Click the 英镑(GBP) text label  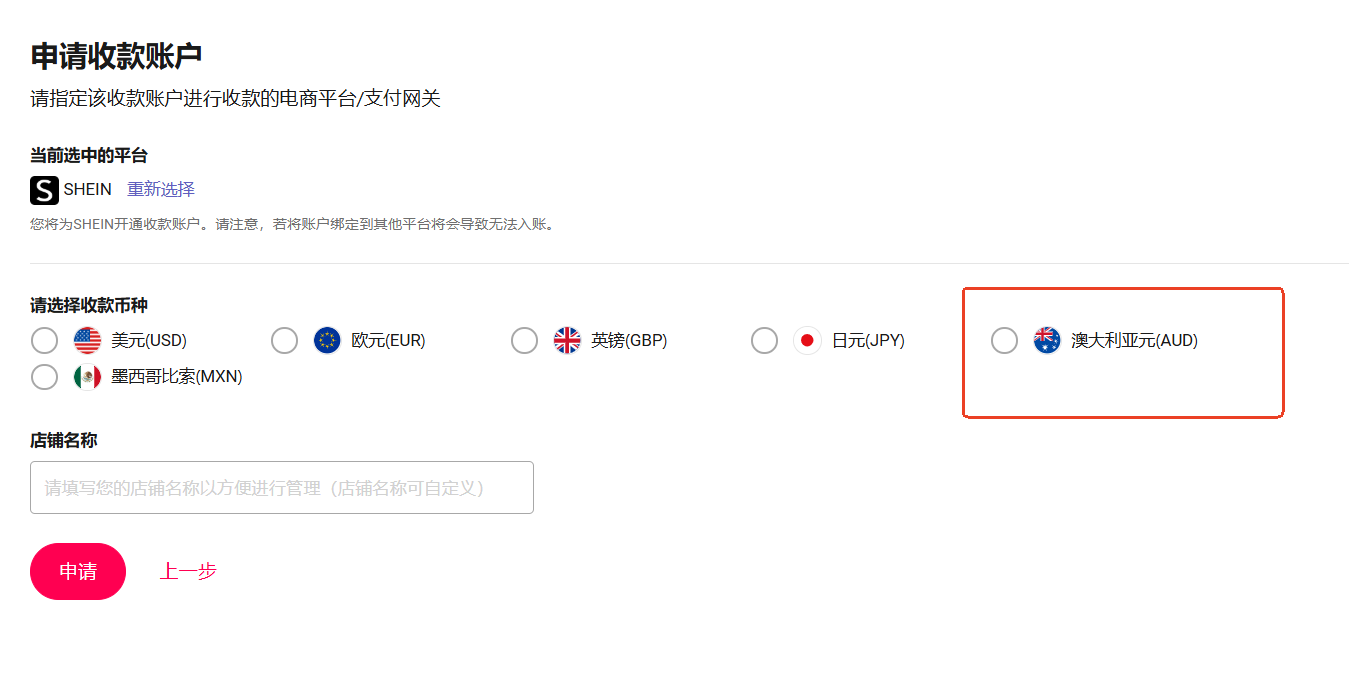coord(629,341)
